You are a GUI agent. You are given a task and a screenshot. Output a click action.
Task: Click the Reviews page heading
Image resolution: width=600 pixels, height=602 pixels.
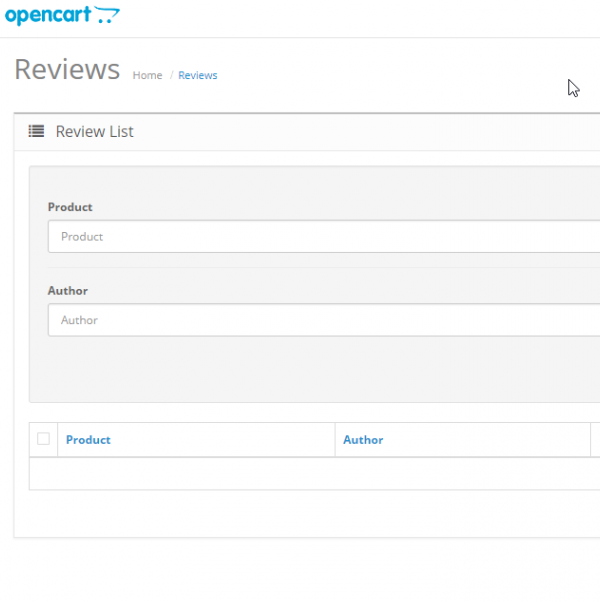click(x=67, y=70)
